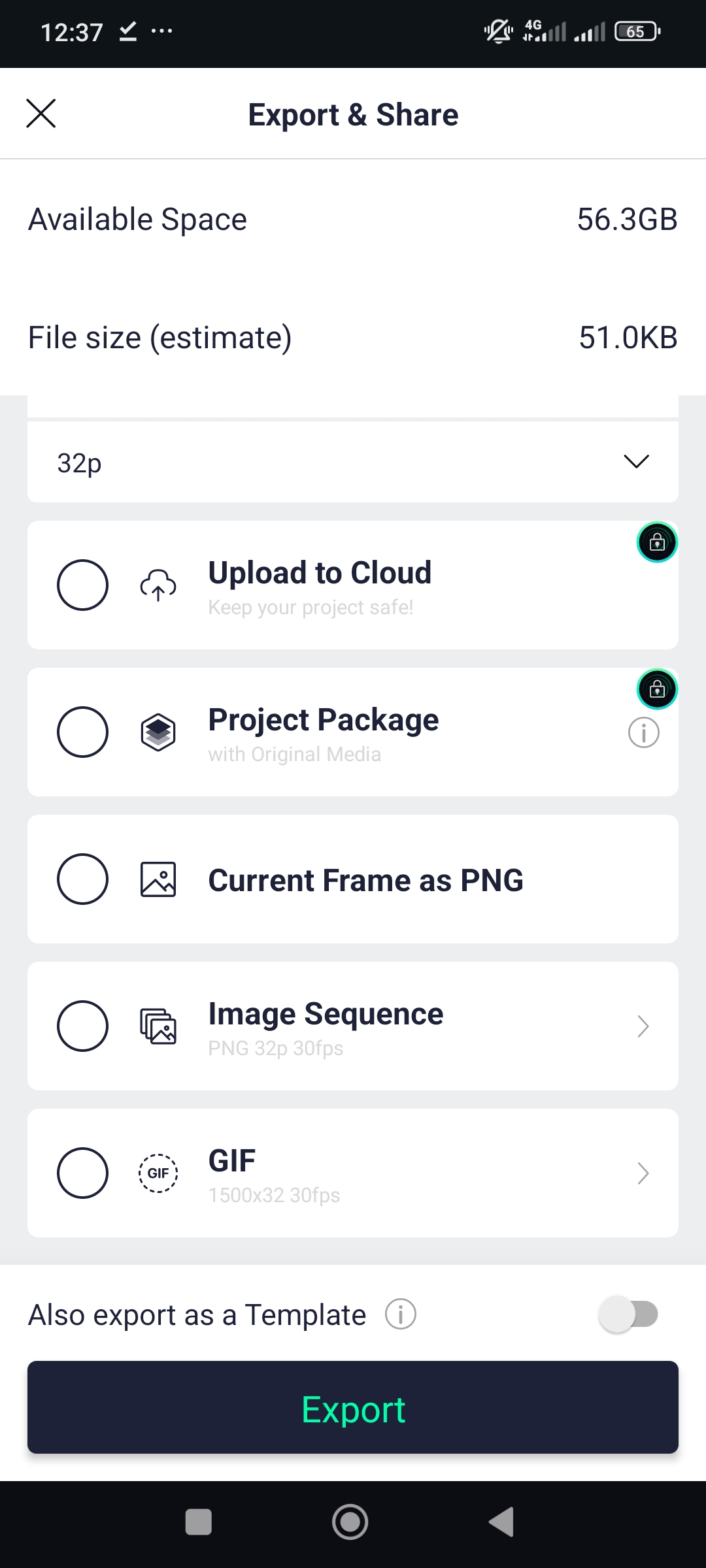Expand Image Sequence settings chevron

[x=643, y=1026]
